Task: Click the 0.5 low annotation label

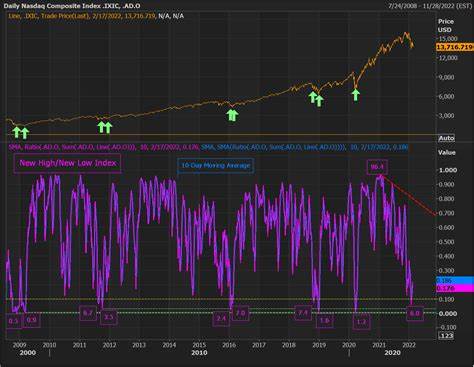Action: coord(14,321)
